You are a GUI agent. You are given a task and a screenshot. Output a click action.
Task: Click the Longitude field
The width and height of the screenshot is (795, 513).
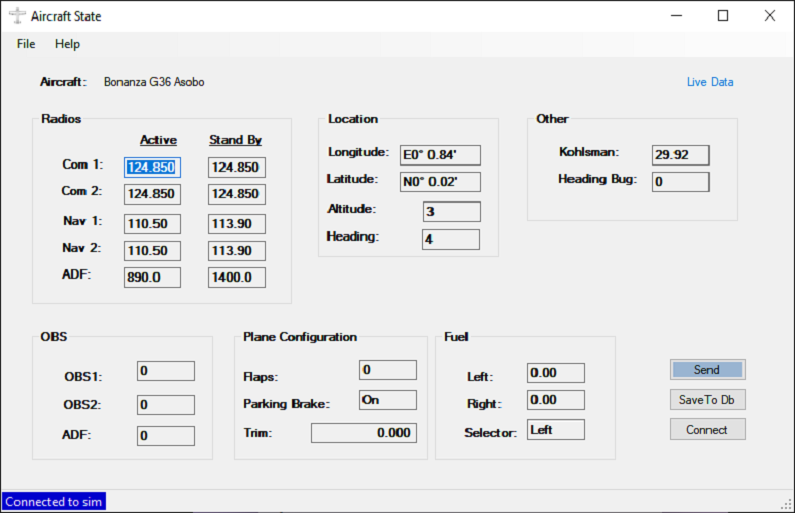click(440, 155)
